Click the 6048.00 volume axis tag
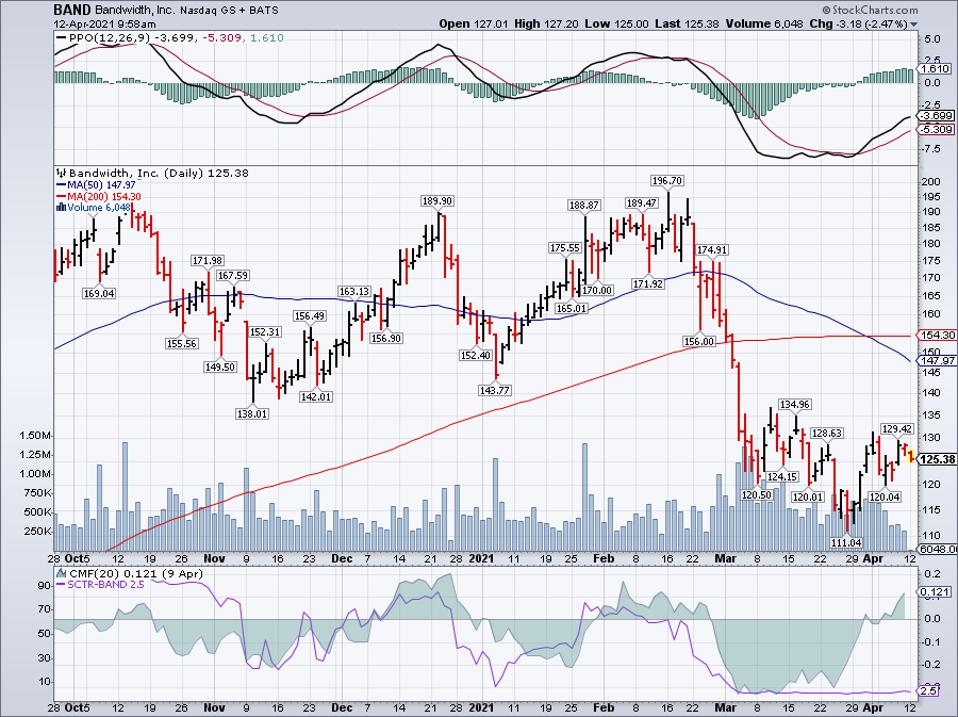Viewport: 958px width, 717px height. click(939, 549)
